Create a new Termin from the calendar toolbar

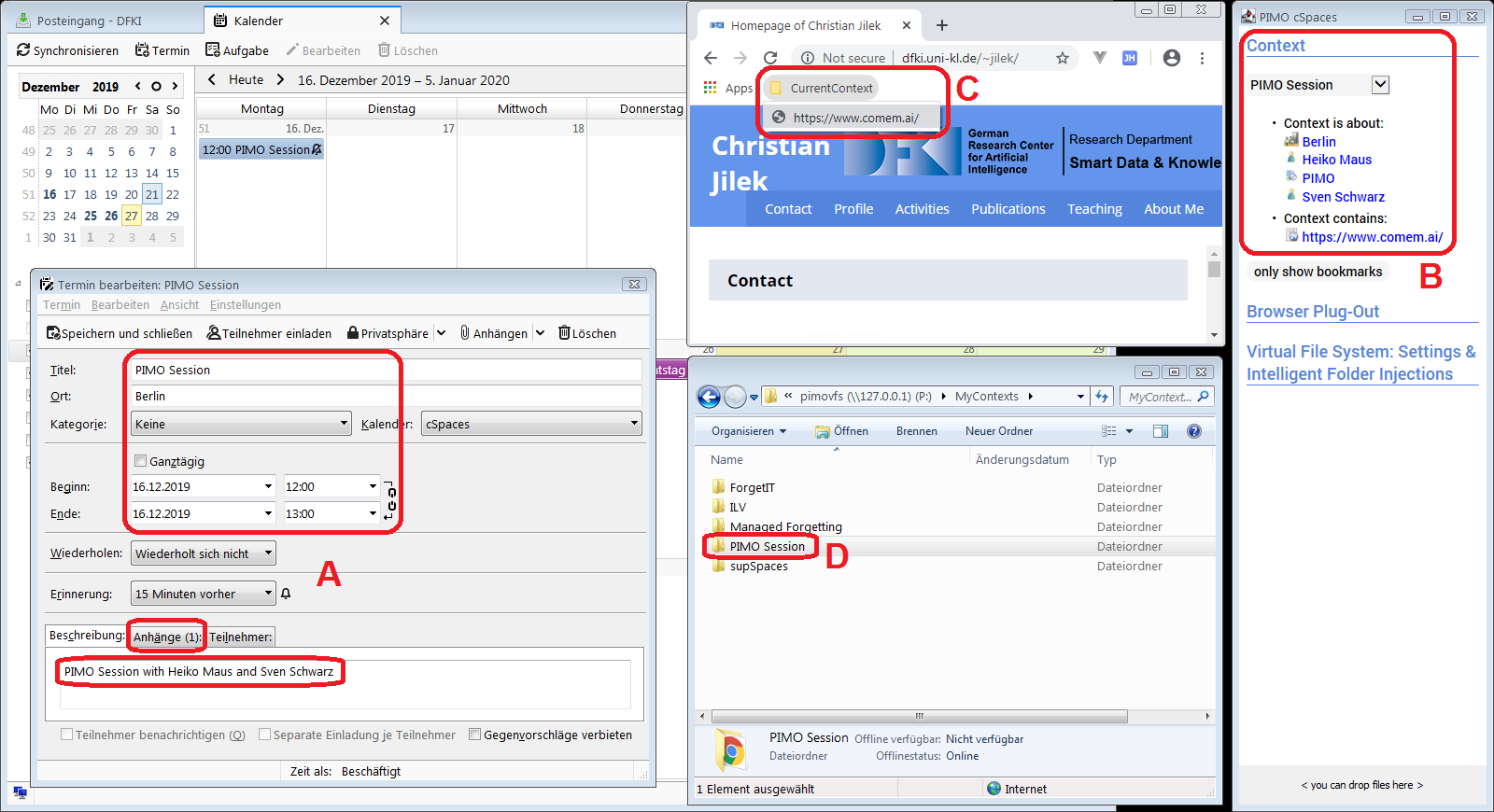[162, 50]
